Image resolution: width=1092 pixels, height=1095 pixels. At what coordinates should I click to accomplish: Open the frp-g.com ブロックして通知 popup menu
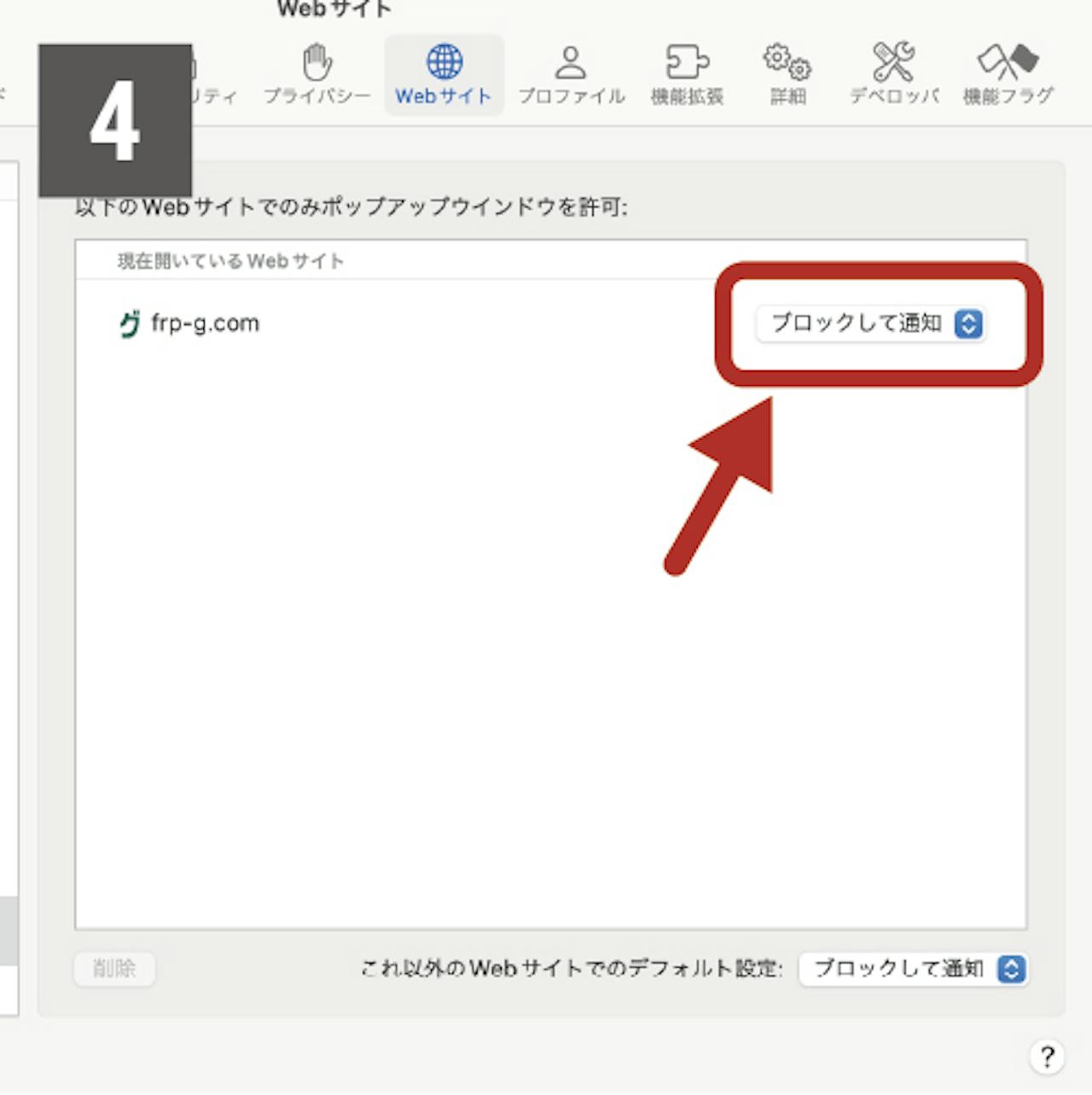point(869,324)
